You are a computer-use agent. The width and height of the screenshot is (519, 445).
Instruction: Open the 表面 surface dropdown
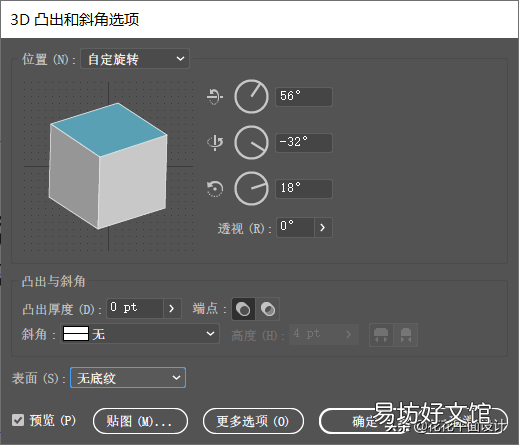coord(128,378)
